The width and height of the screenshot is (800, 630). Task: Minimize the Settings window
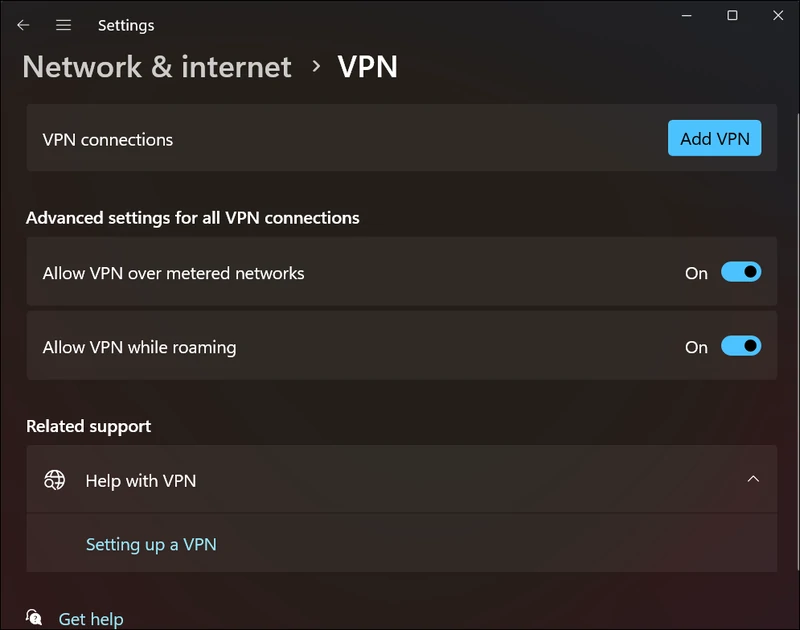click(687, 16)
